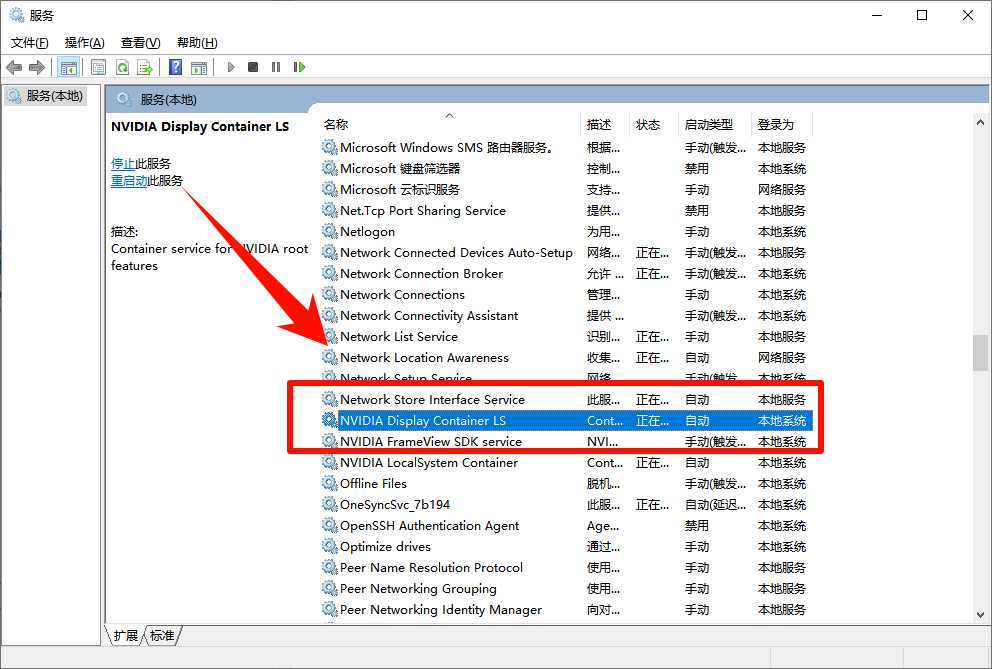Click the Export List toolbar icon

tap(146, 67)
